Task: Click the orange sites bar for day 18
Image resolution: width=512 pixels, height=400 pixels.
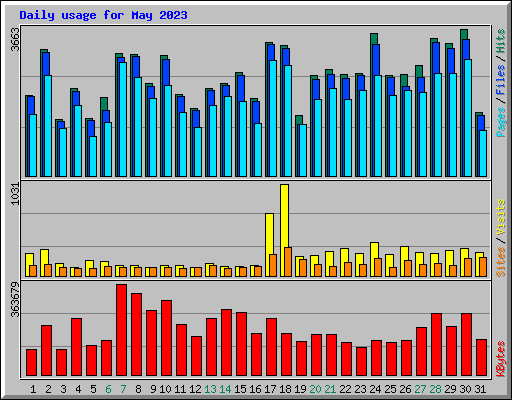Action: (288, 262)
